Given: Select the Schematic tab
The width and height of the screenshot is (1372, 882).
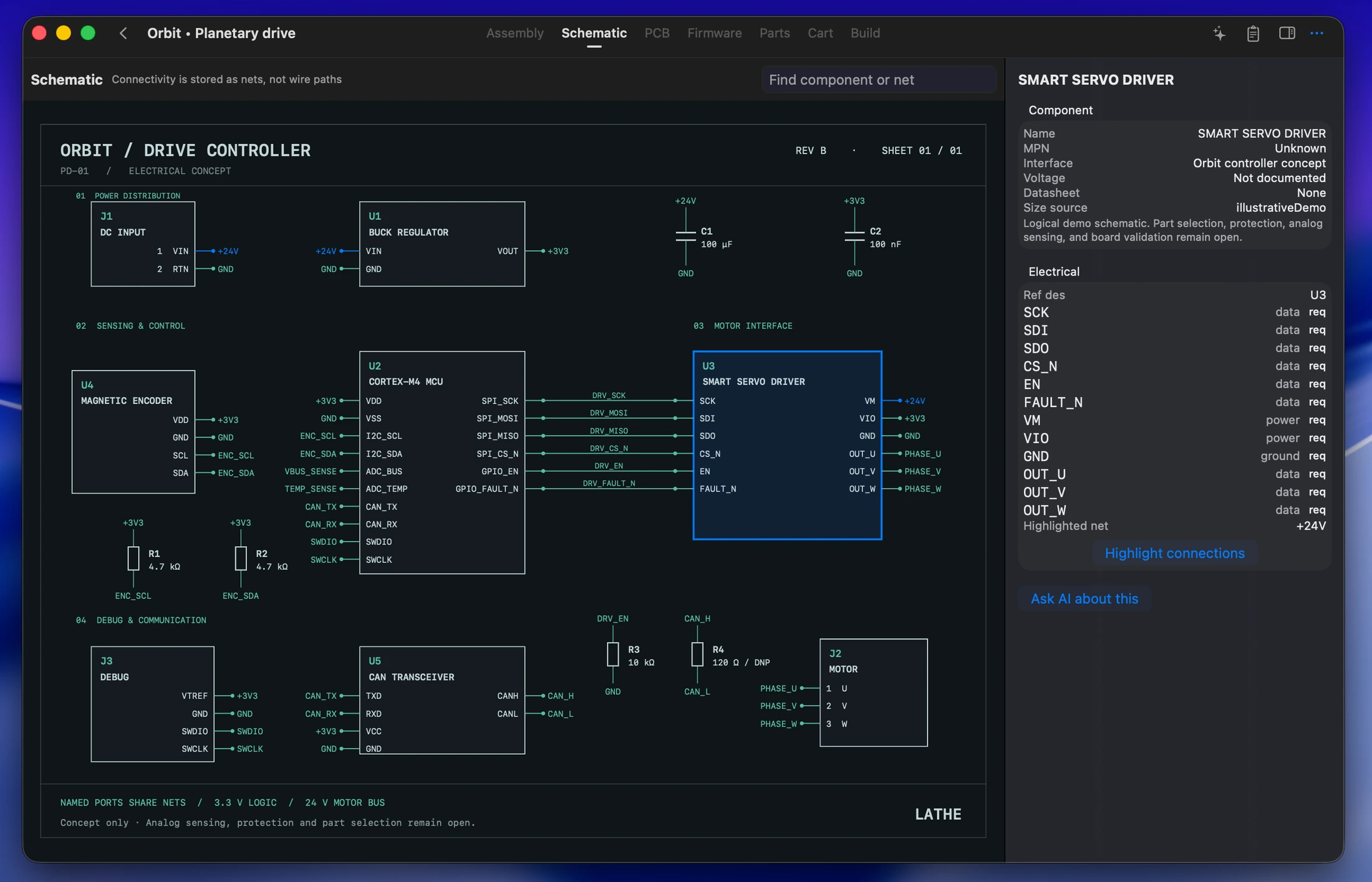Looking at the screenshot, I should 594,33.
